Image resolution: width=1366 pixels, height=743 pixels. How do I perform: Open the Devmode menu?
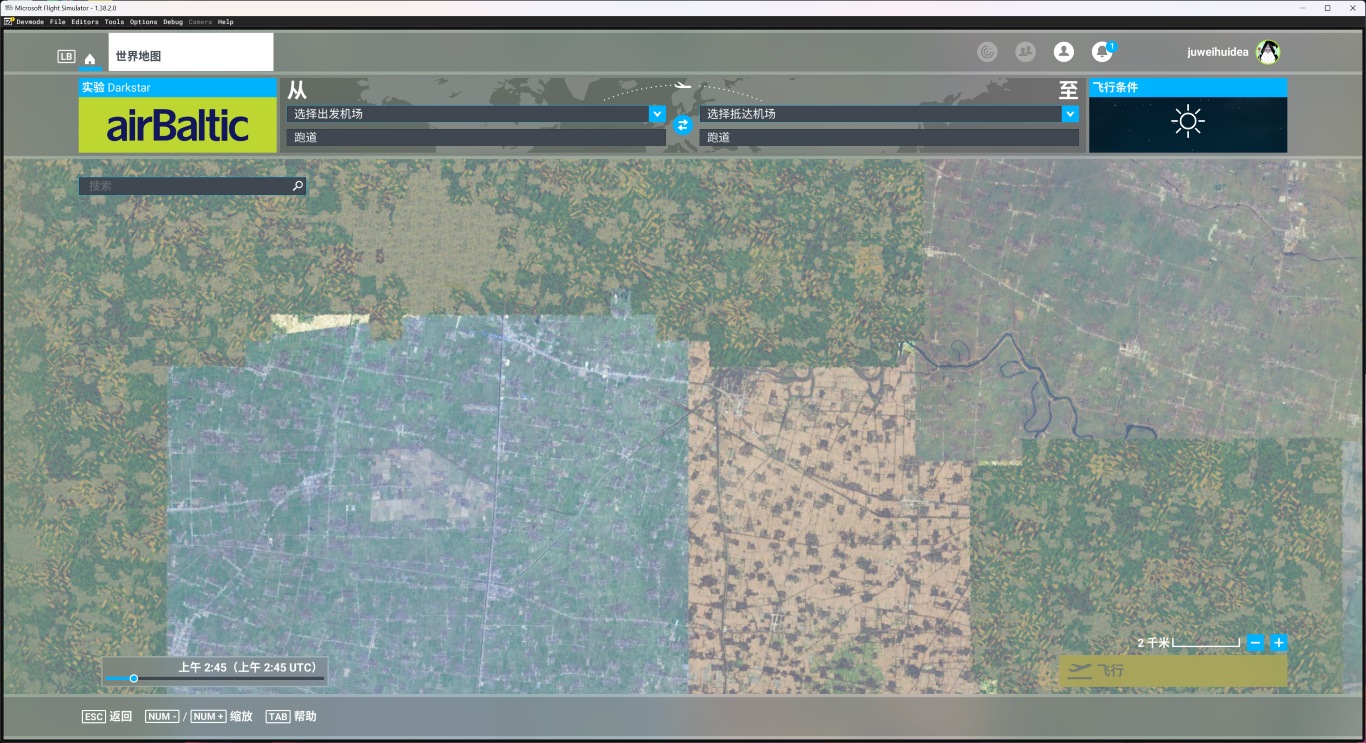click(x=30, y=21)
